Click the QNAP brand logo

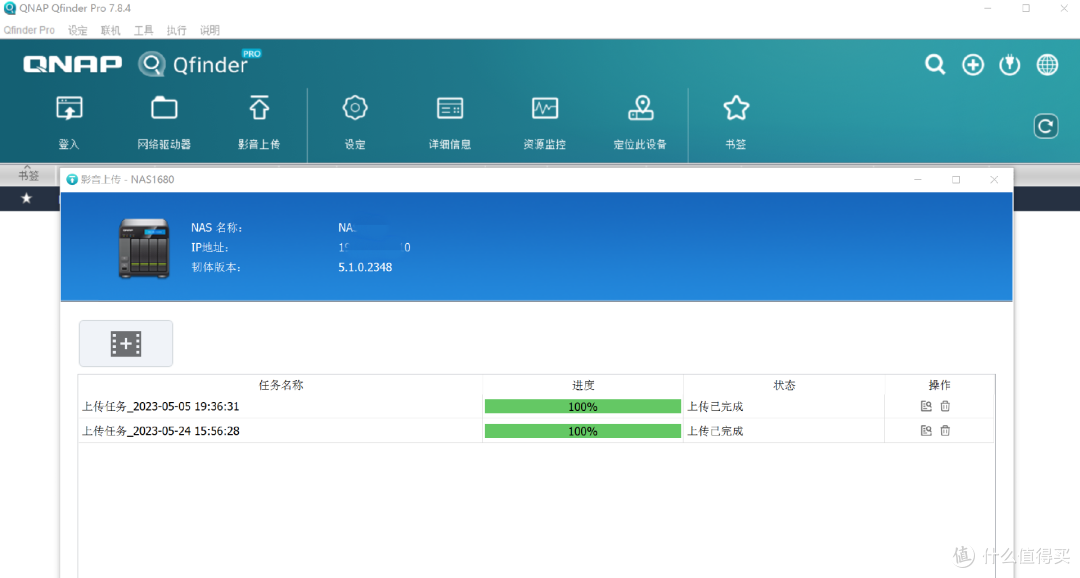pyautogui.click(x=72, y=64)
